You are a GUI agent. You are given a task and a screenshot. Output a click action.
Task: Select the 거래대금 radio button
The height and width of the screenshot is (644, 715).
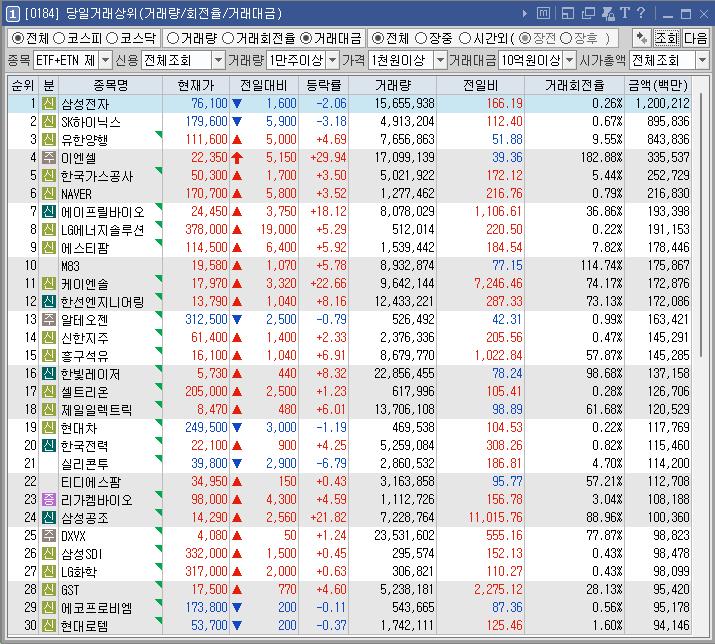point(306,38)
